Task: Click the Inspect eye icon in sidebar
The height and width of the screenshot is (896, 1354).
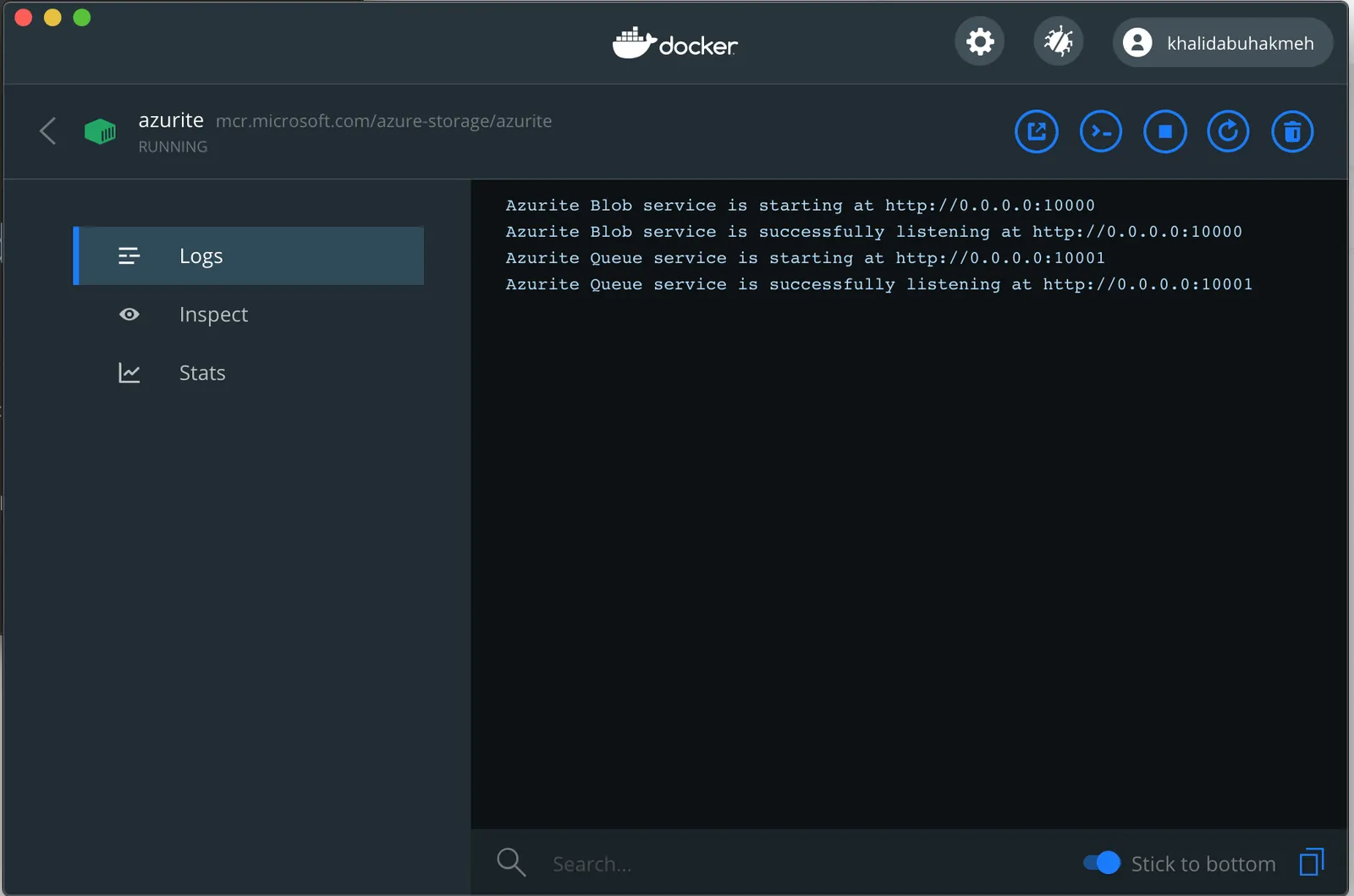Action: [129, 315]
